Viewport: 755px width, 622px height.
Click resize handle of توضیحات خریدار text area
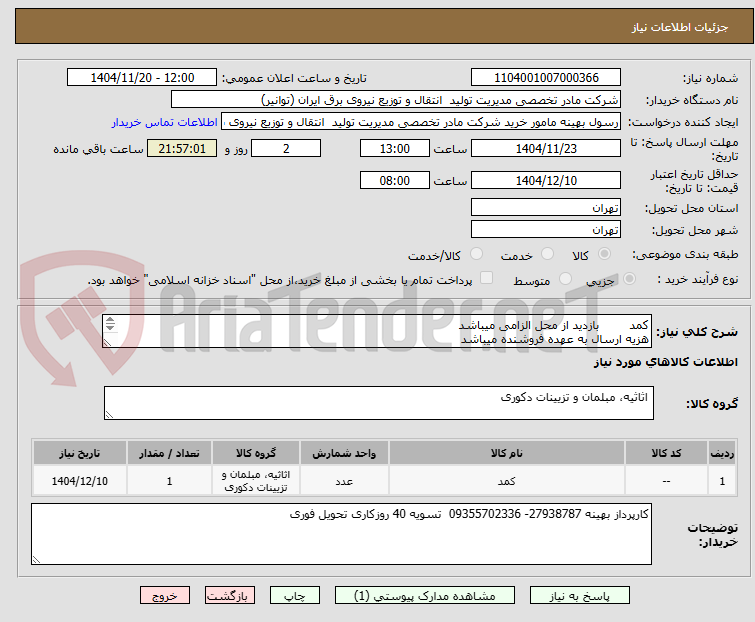[36, 559]
